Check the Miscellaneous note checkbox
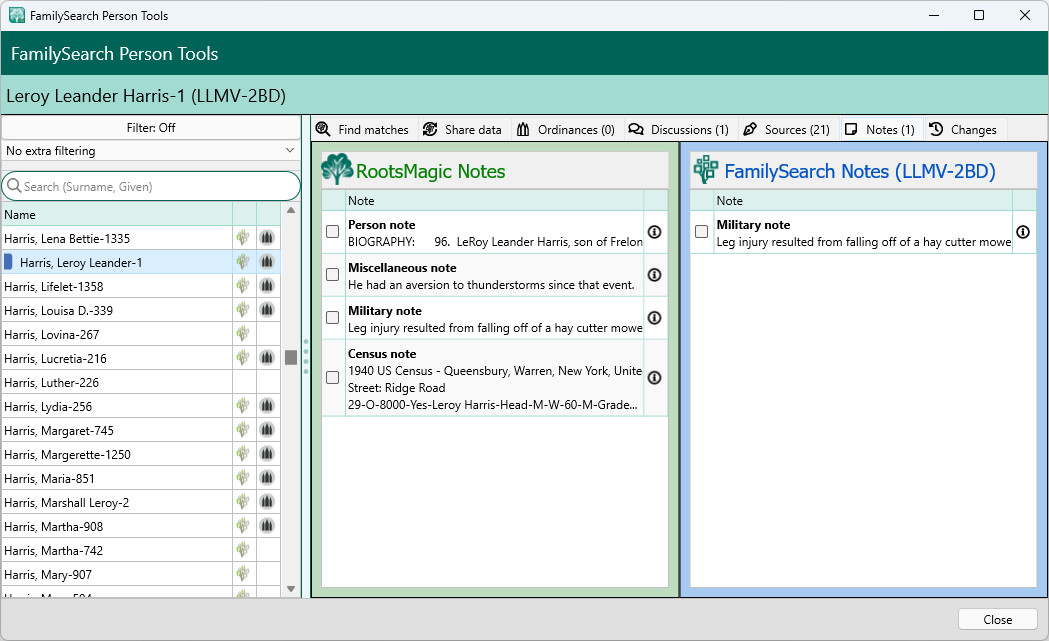The image size is (1049, 641). pyautogui.click(x=332, y=274)
